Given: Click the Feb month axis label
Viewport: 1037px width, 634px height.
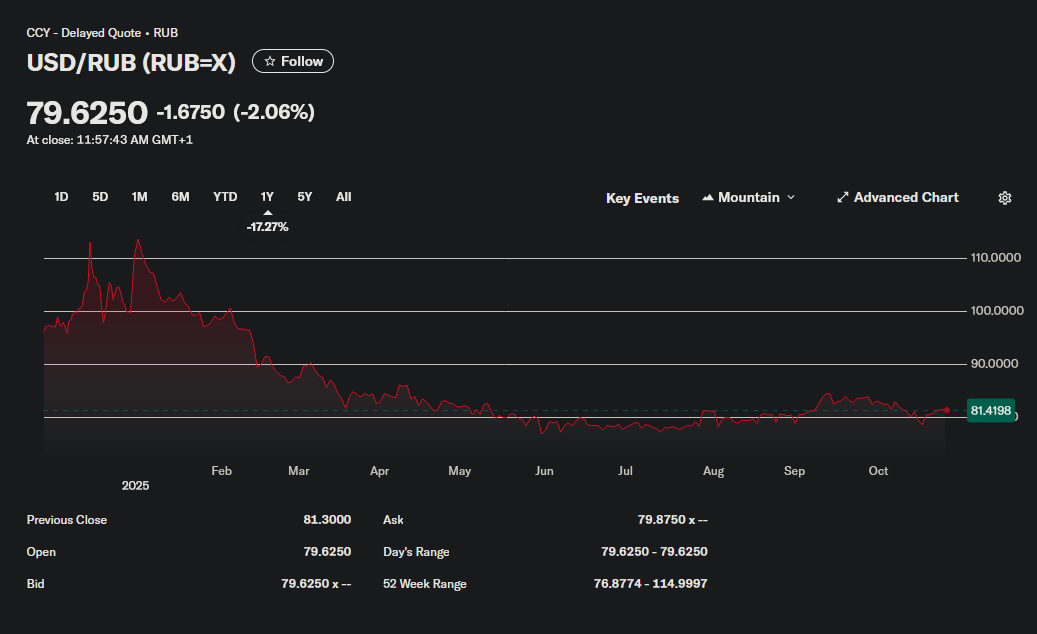Looking at the screenshot, I should 222,471.
